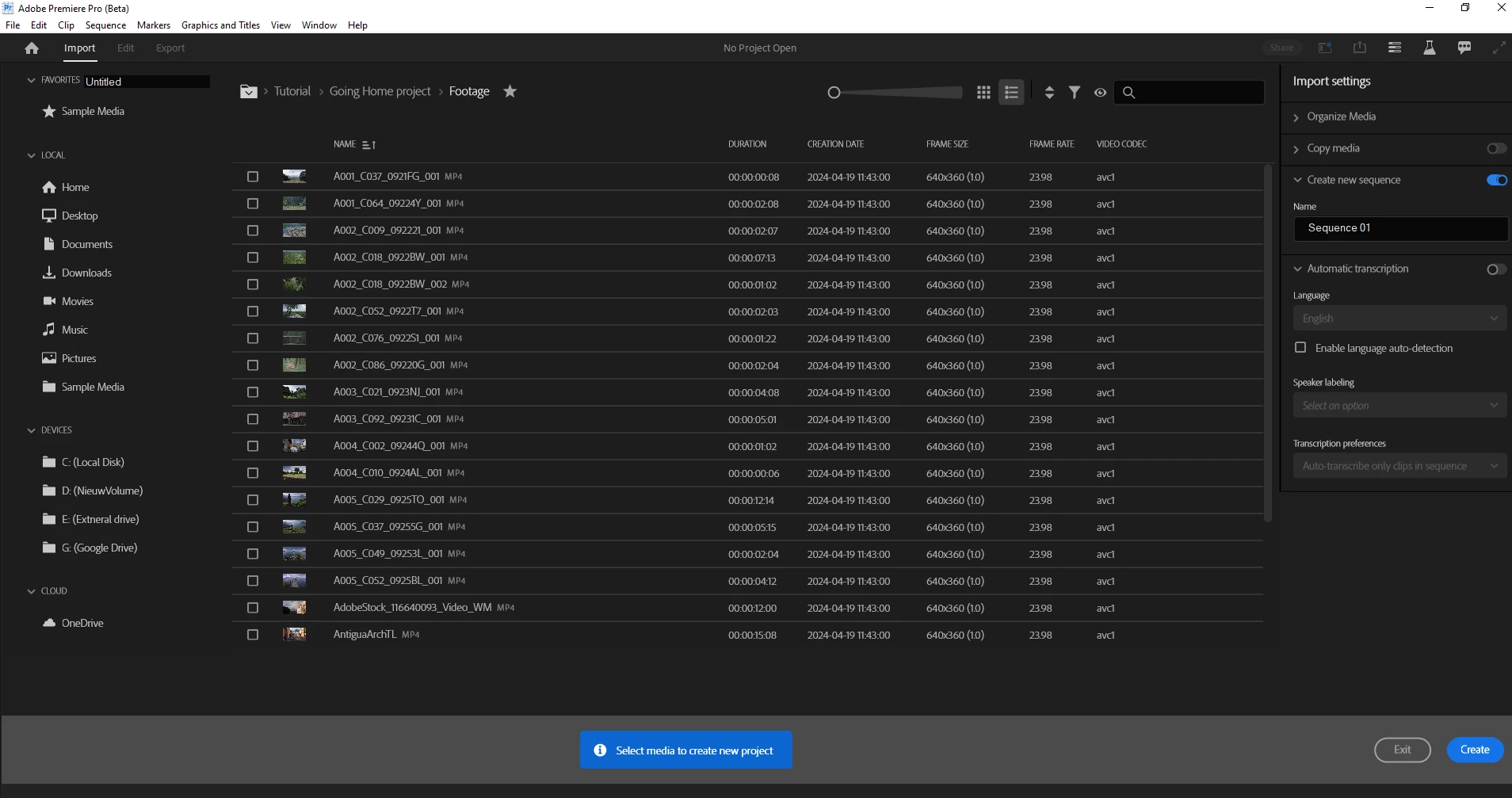Select checkbox for A003_C092_09231C_001

(x=253, y=419)
